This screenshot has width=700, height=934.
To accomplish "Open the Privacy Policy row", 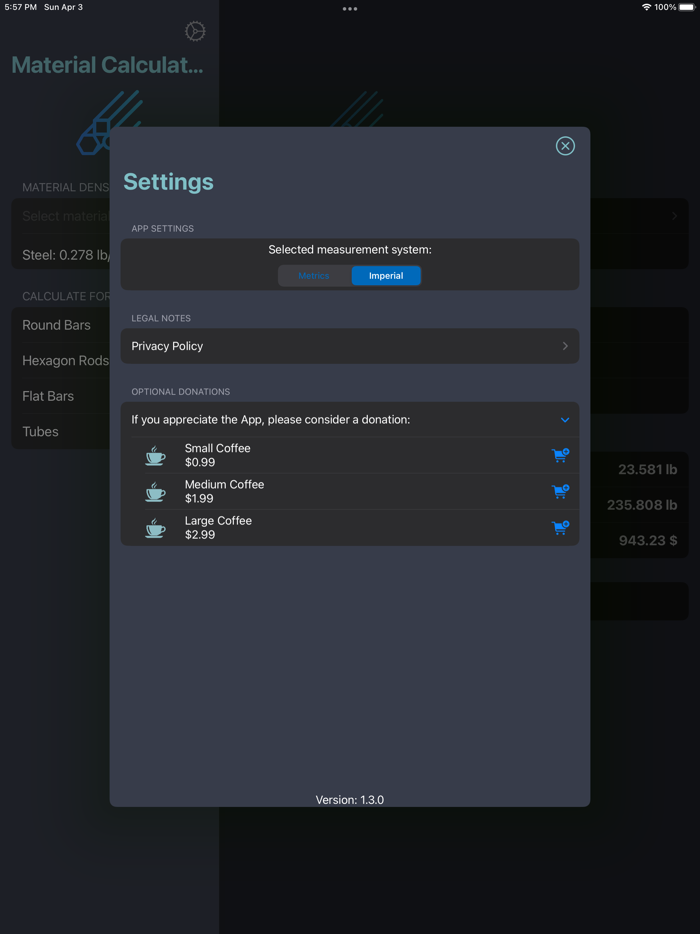I will click(350, 346).
